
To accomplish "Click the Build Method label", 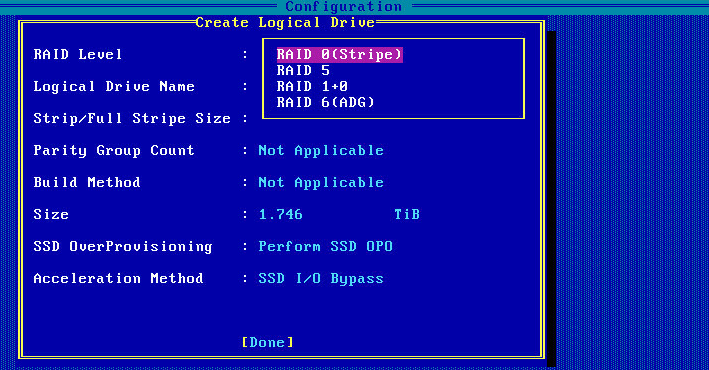I will click(x=87, y=183).
